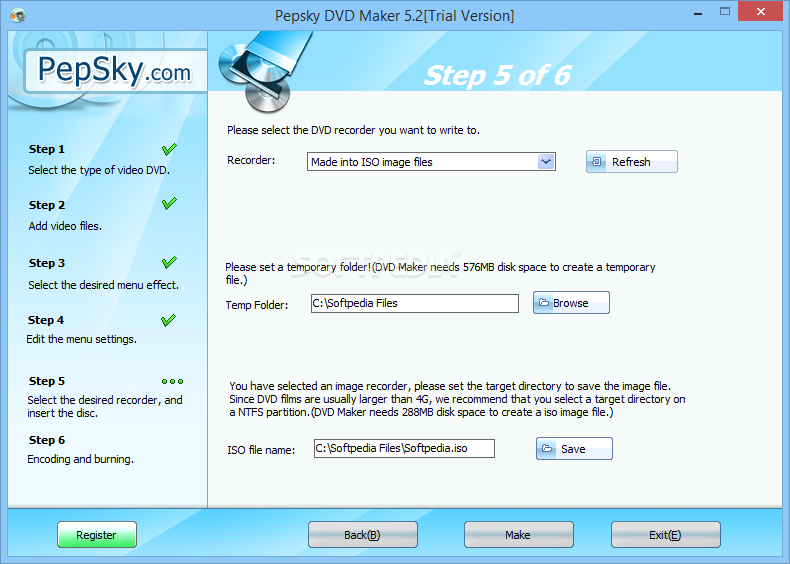Browse for a temp folder
790x564 pixels.
(x=571, y=303)
